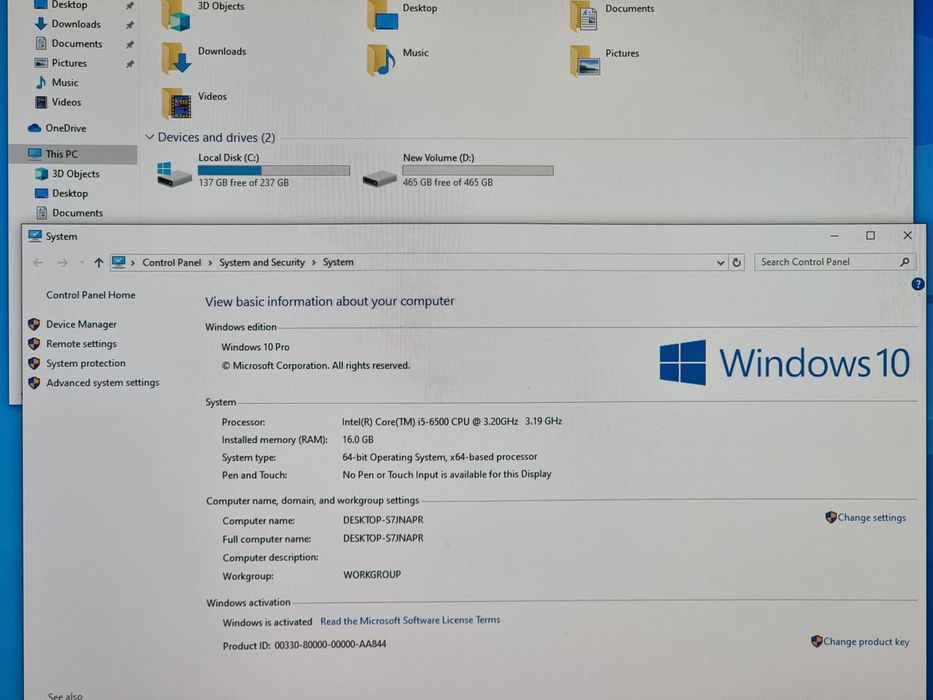The image size is (933, 700).
Task: Click the Windows 10 Pro edition text
Action: tap(255, 347)
